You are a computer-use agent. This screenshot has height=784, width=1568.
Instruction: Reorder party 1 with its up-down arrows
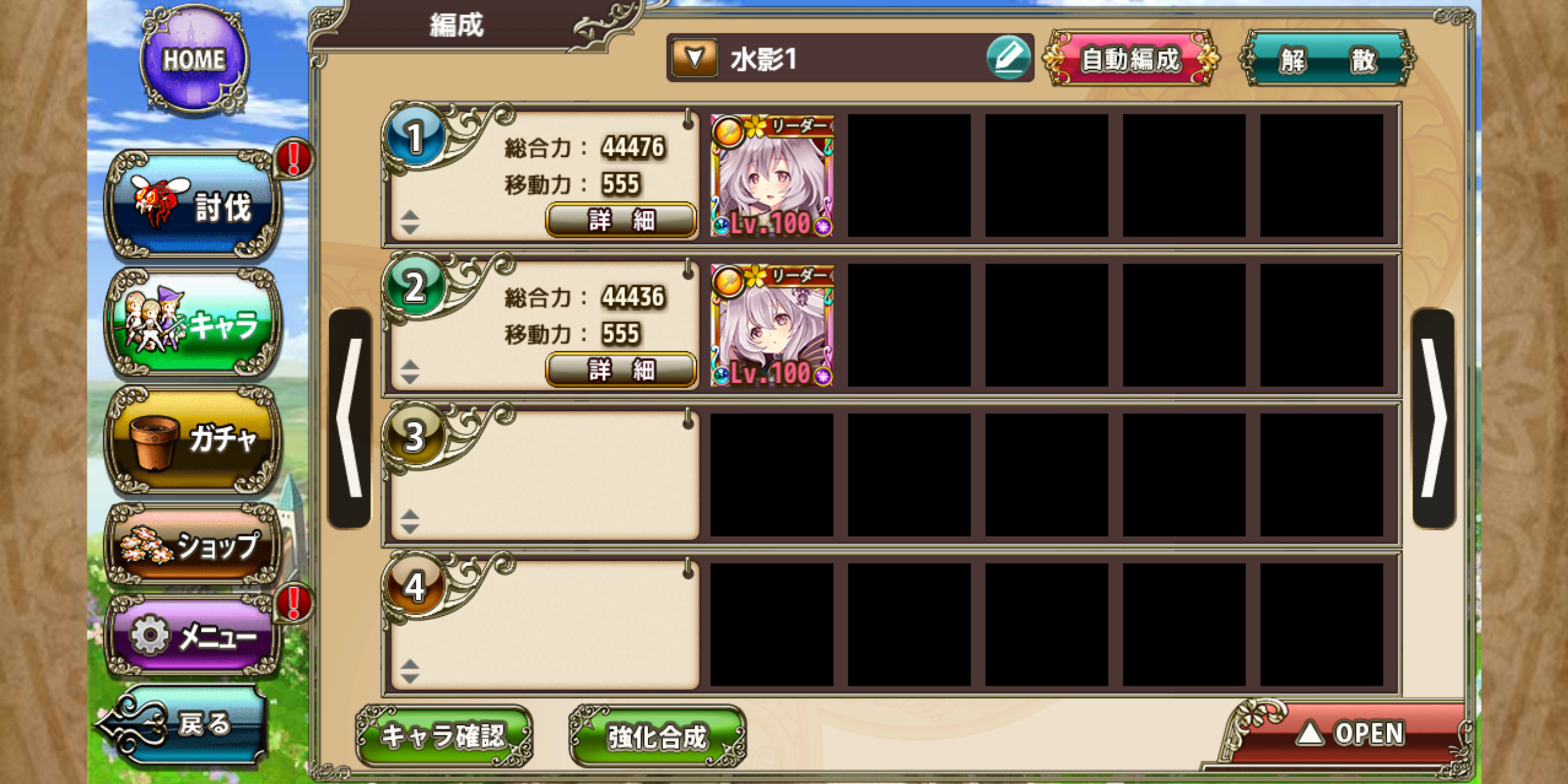409,222
